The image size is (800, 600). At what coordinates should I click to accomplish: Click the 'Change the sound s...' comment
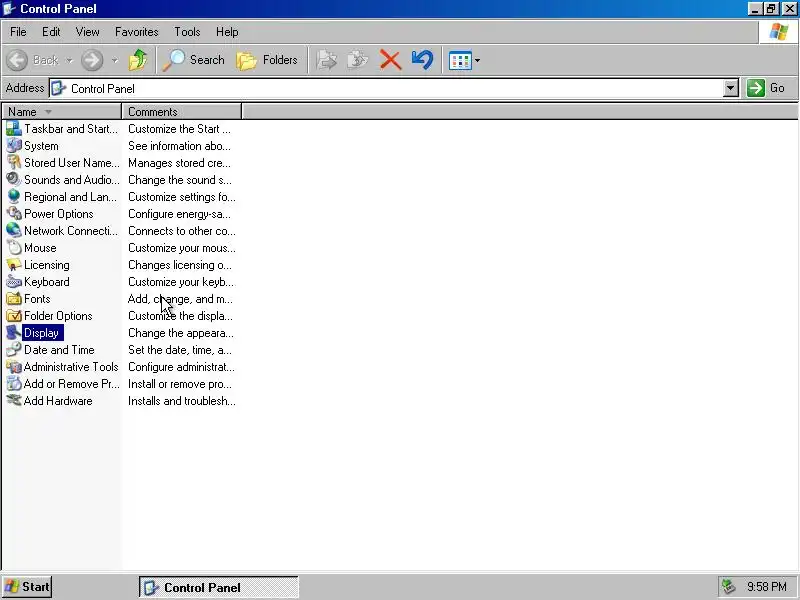point(180,180)
